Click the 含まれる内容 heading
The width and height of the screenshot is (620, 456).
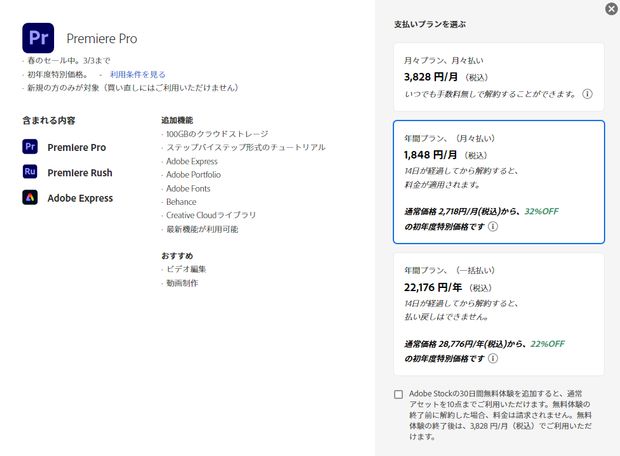49,121
